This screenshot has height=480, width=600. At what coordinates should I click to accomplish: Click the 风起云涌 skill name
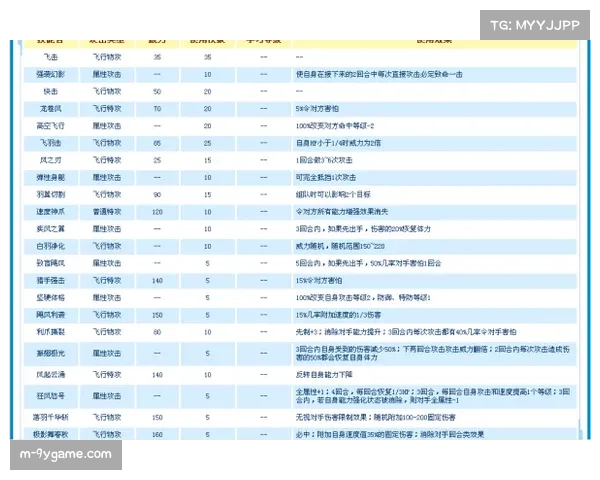pyautogui.click(x=51, y=375)
